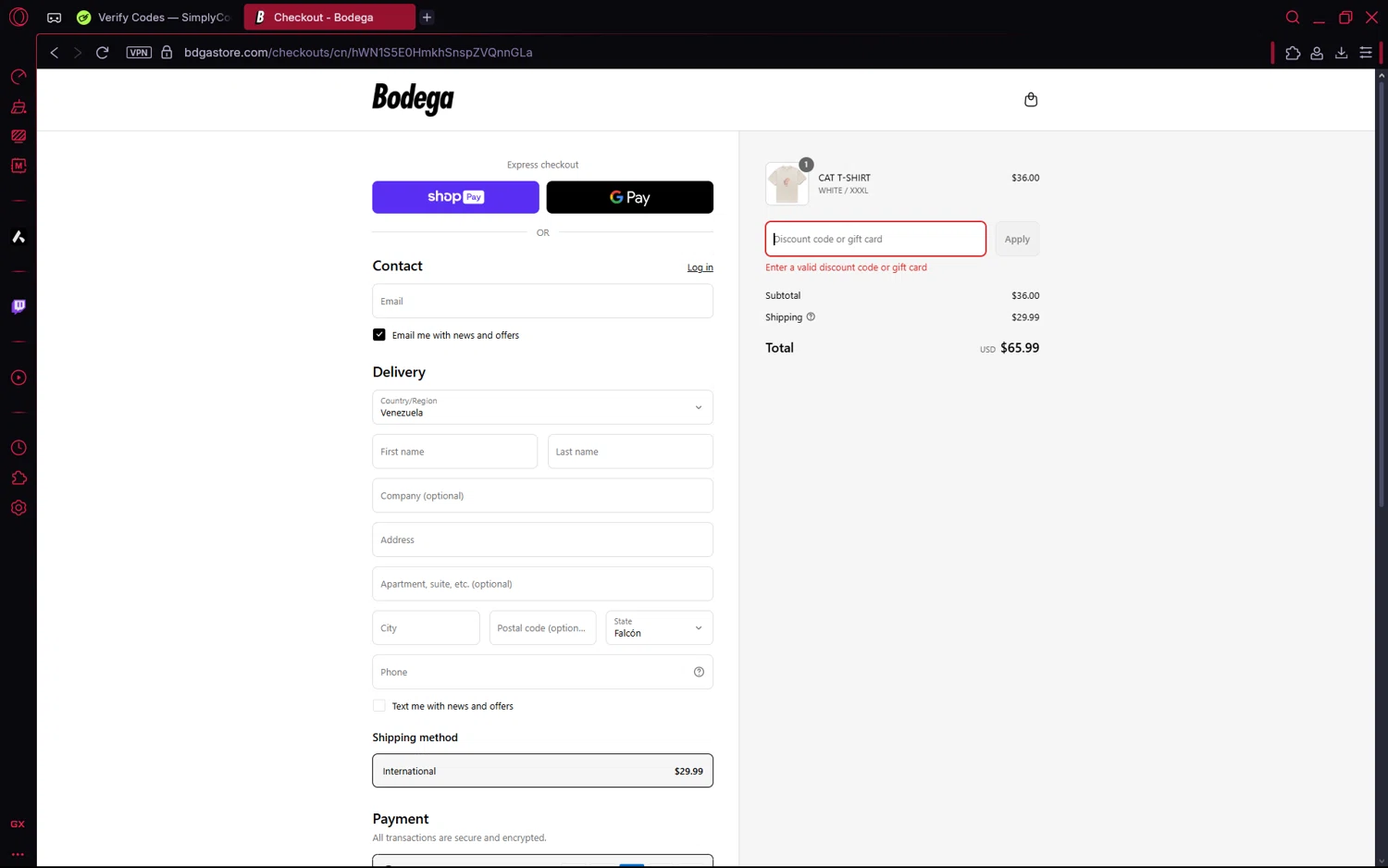Open a new browser tab
This screenshot has width=1388, height=868.
427,18
